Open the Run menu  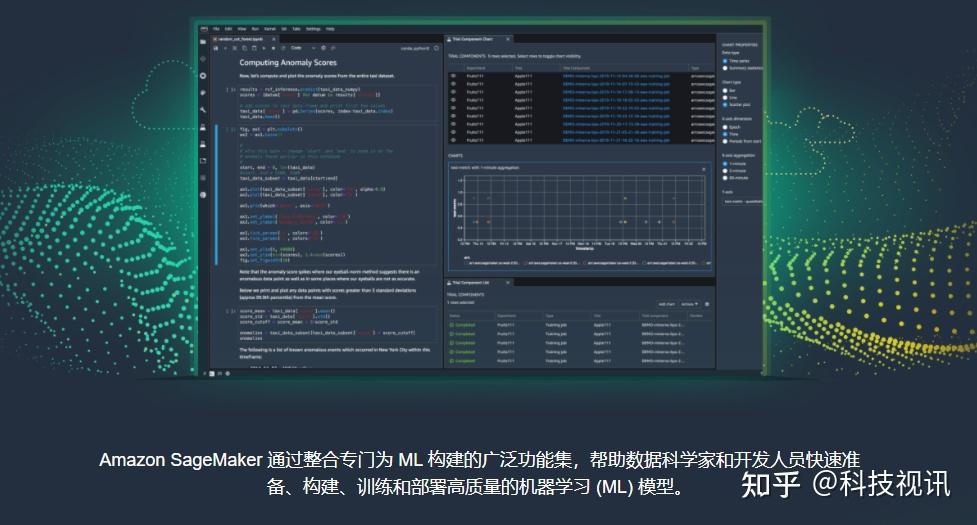pos(255,29)
